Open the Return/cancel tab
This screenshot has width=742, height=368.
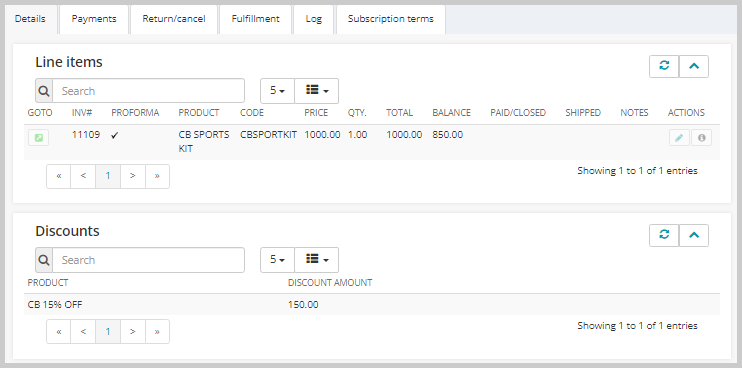point(174,19)
